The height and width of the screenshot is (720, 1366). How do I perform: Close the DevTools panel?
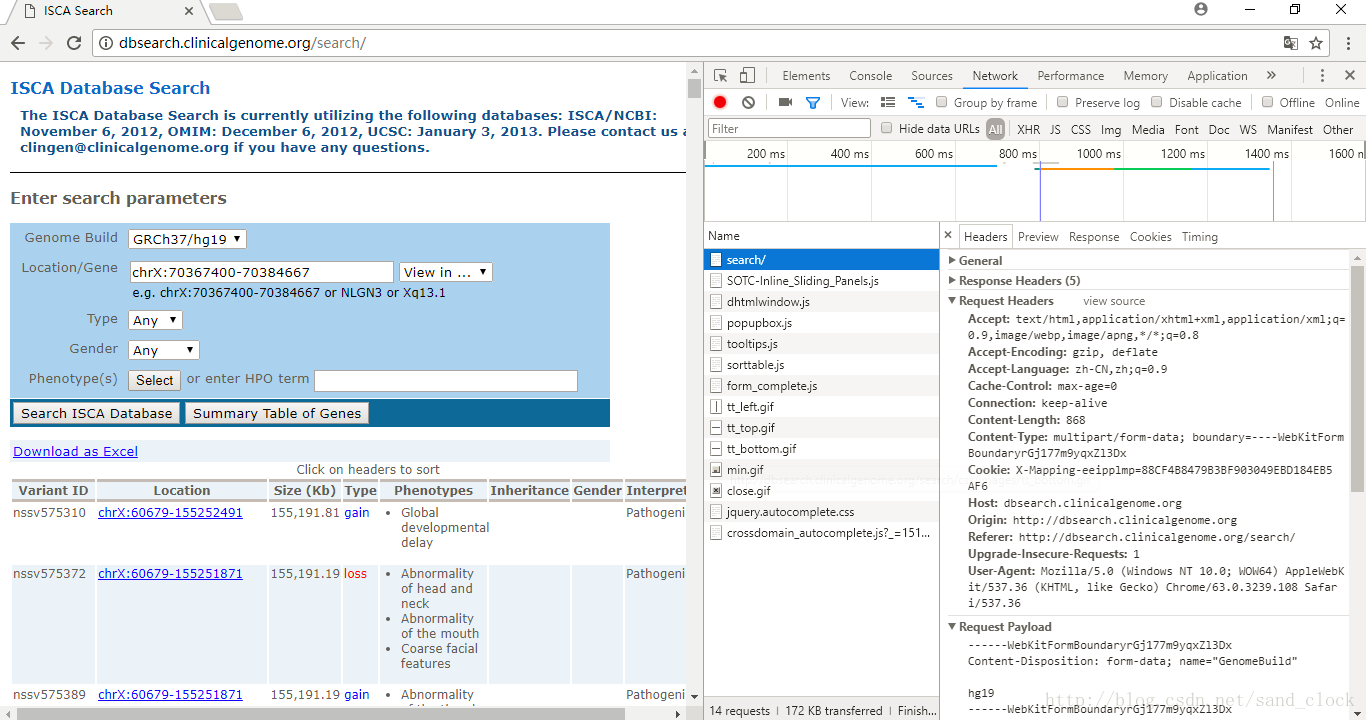point(1349,76)
